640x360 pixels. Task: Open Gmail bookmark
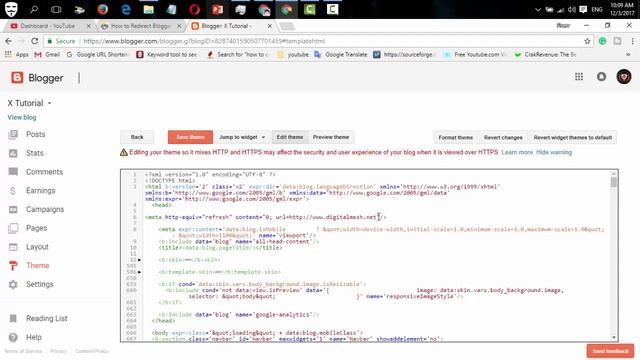[47, 54]
